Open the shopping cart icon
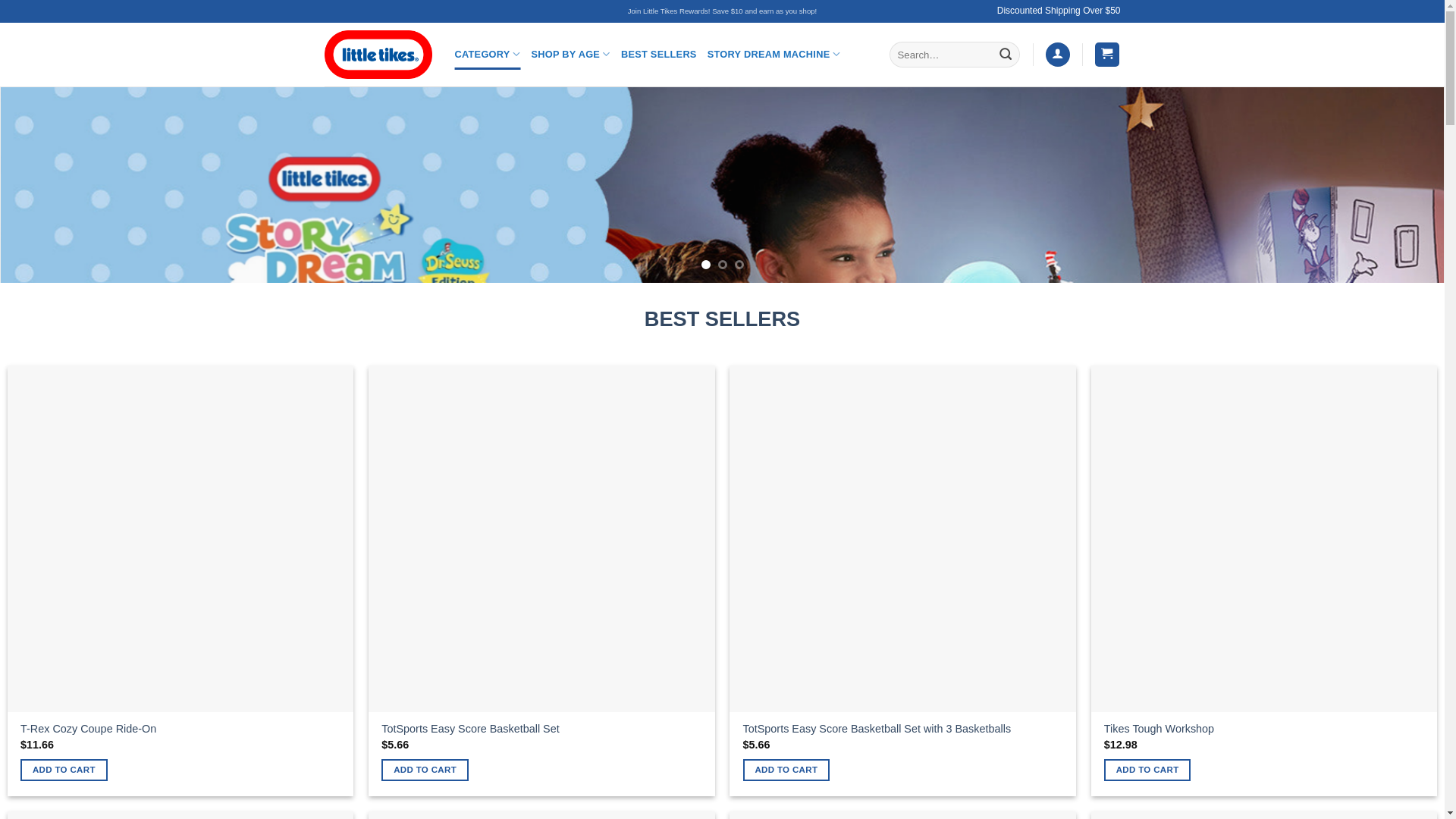 click(x=1106, y=55)
